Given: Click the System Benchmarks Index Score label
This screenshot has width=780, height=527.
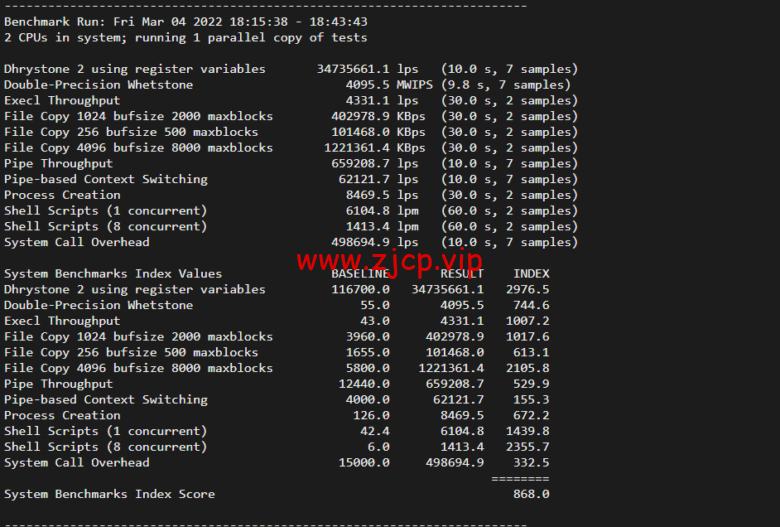Looking at the screenshot, I should 109,494.
